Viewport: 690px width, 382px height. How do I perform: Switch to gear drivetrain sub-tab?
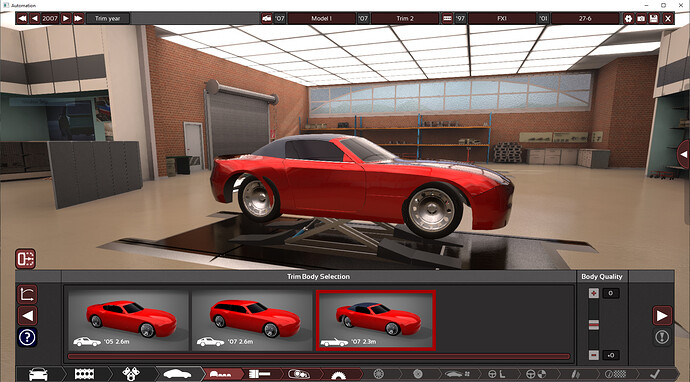click(338, 375)
